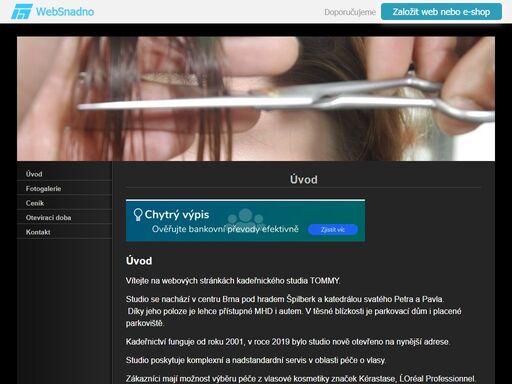Click the scissors haircut banner image
Screen dimensions: 512x384
pyautogui.click(x=256, y=99)
